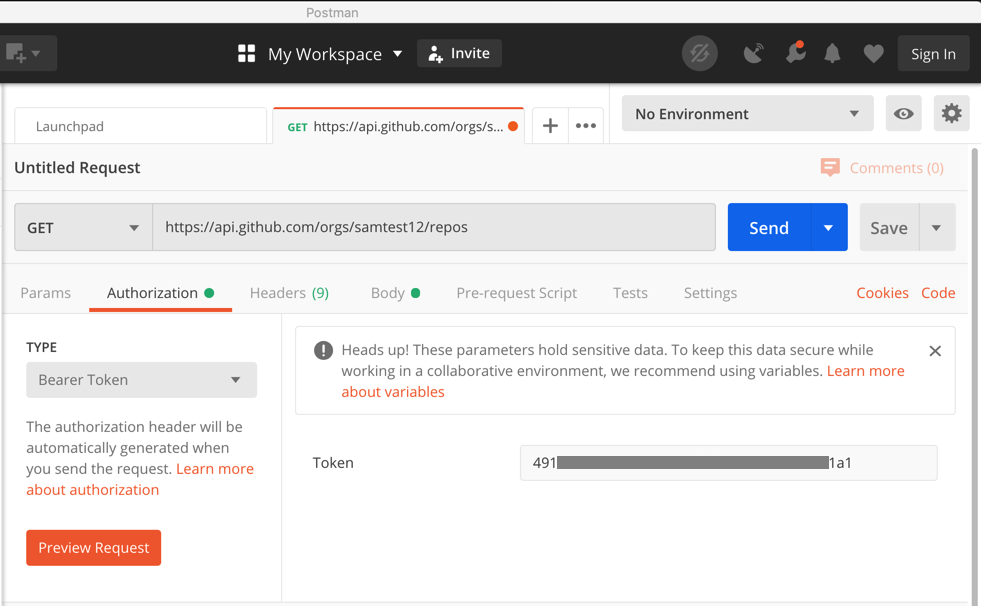
Task: Expand the Bearer Token type dropdown
Action: (141, 380)
